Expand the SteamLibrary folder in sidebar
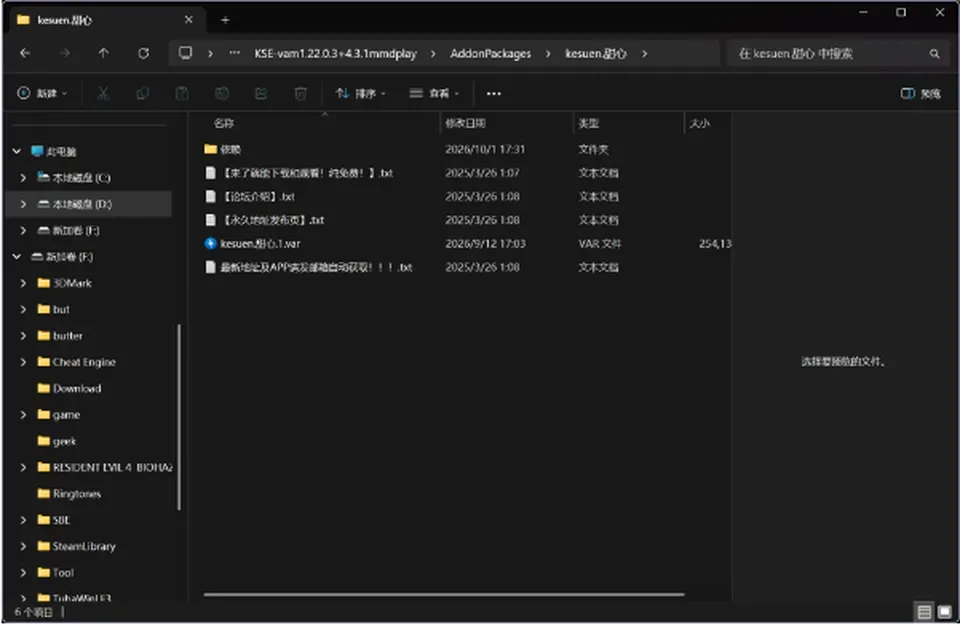Viewport: 960px width, 625px height. (23, 546)
